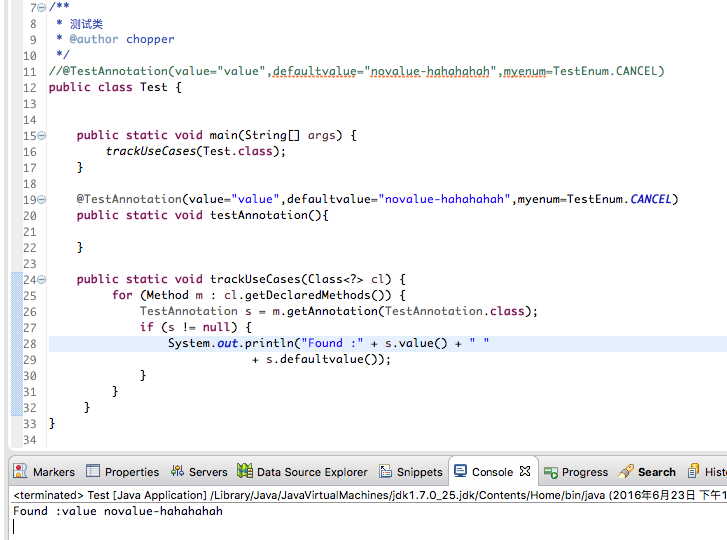Viewport: 727px width, 540px height.
Task: Click the "testAnnotation()" method name
Action: tap(266, 215)
